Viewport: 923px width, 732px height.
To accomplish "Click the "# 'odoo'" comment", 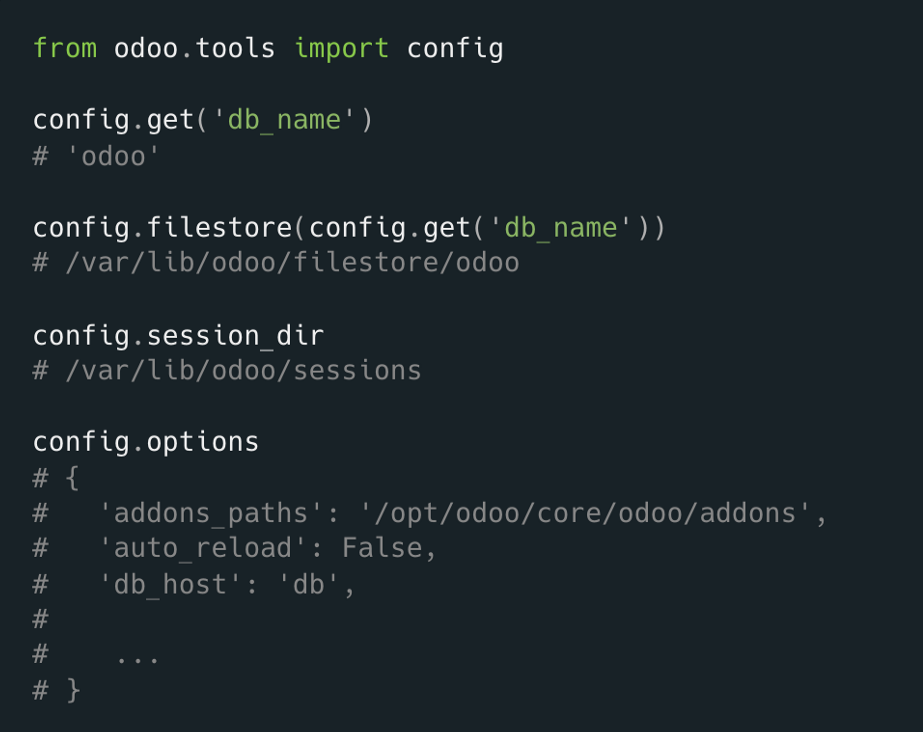I will click(x=97, y=157).
